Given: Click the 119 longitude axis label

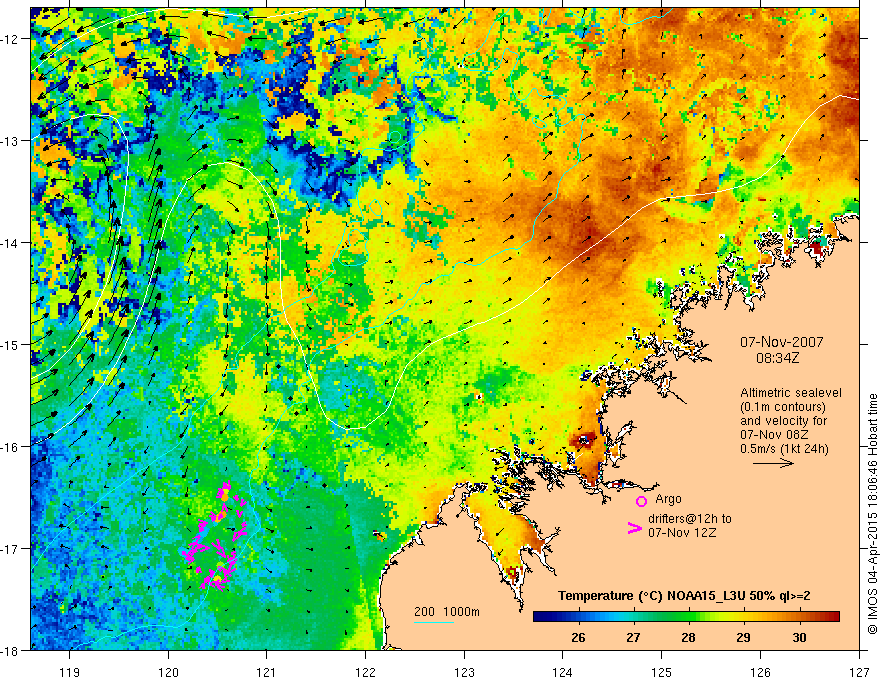Looking at the screenshot, I should (x=70, y=672).
